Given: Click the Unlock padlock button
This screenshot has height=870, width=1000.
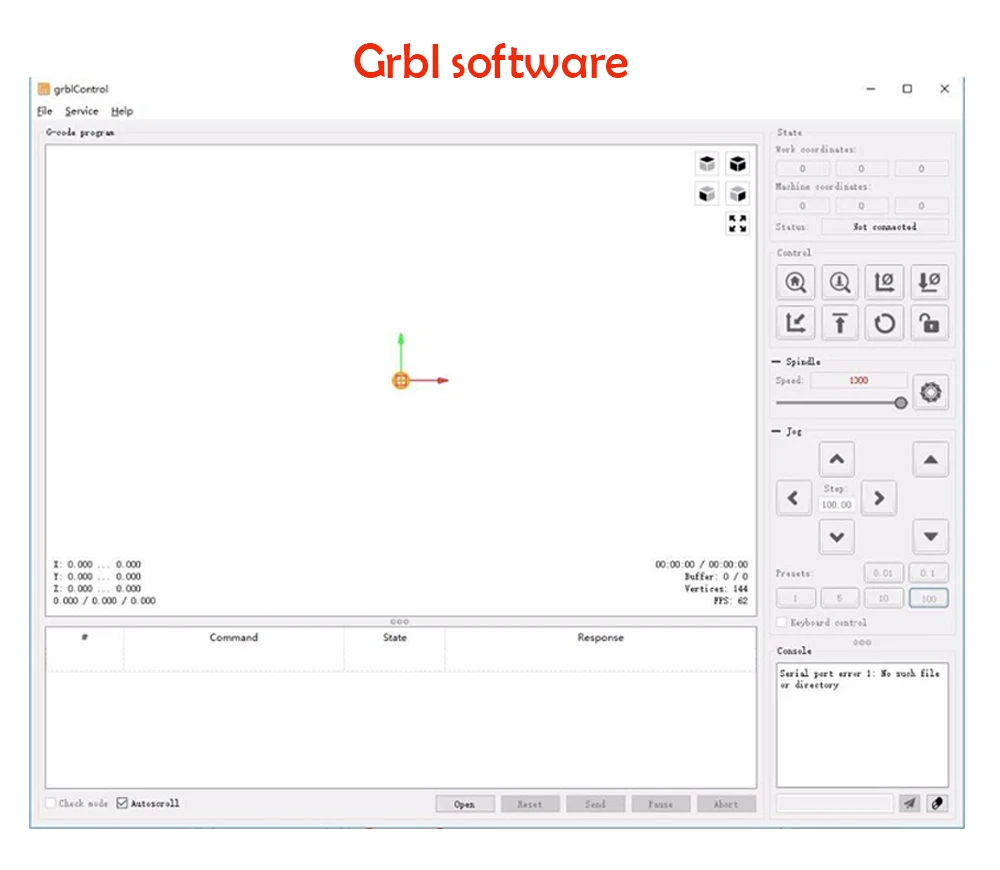Looking at the screenshot, I should click(929, 323).
